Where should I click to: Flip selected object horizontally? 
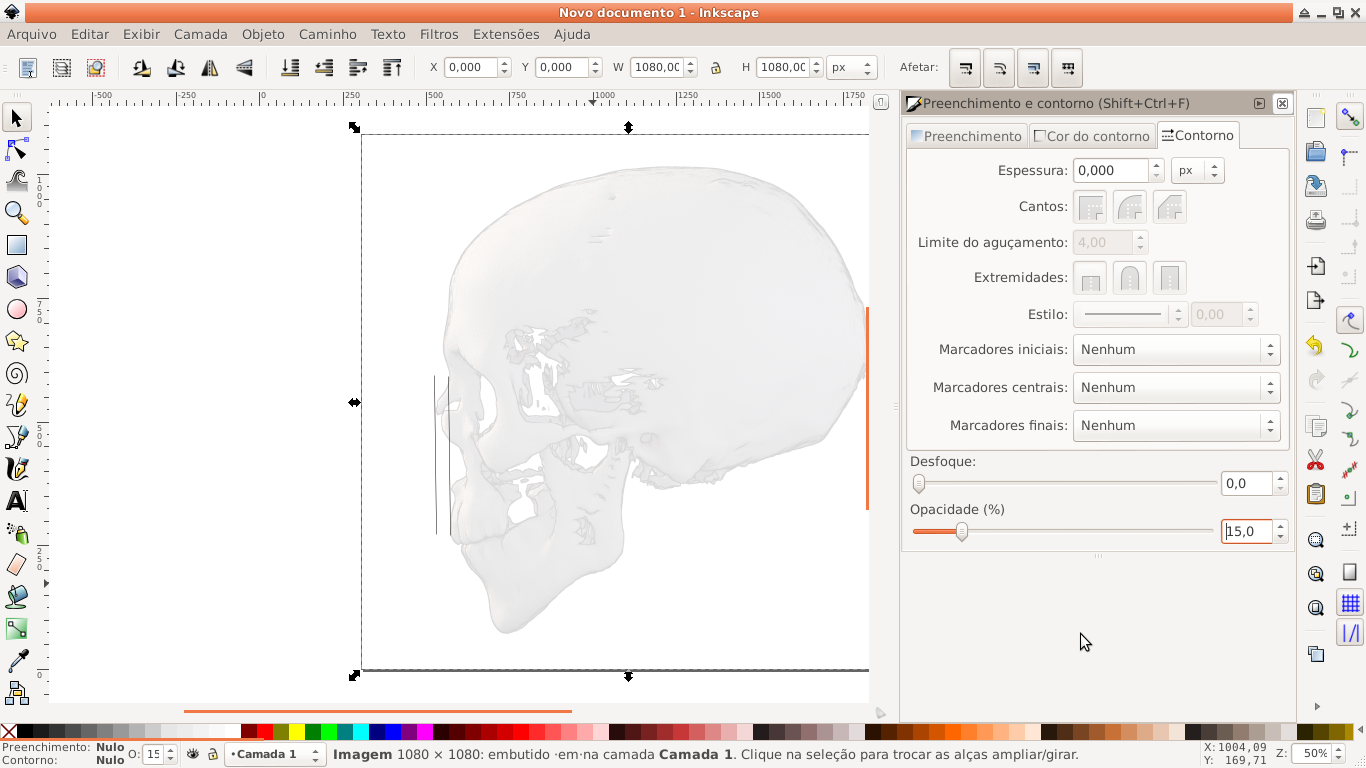coord(210,68)
